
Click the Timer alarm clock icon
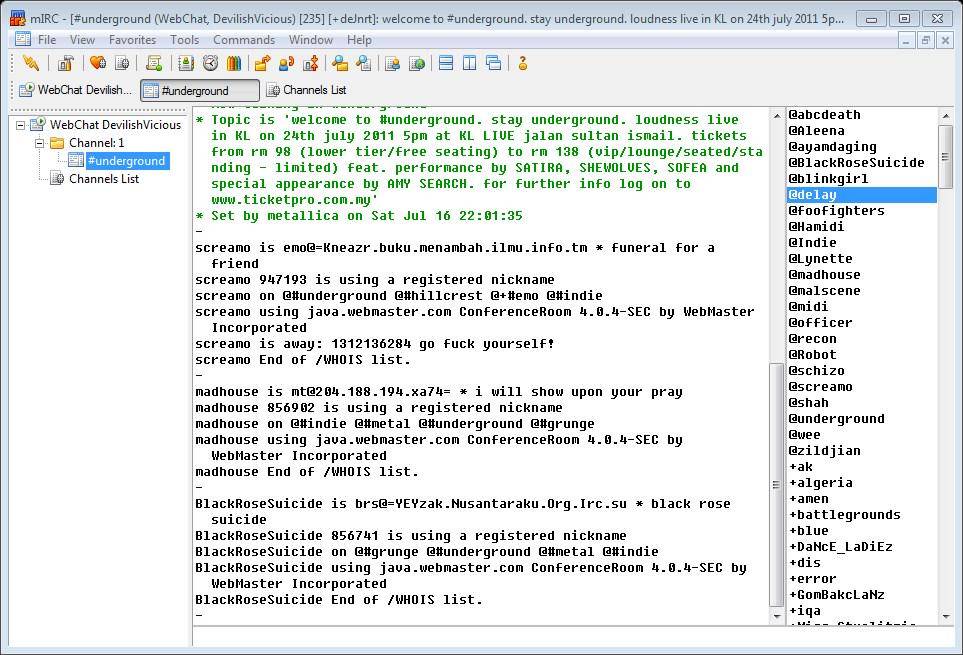click(210, 63)
